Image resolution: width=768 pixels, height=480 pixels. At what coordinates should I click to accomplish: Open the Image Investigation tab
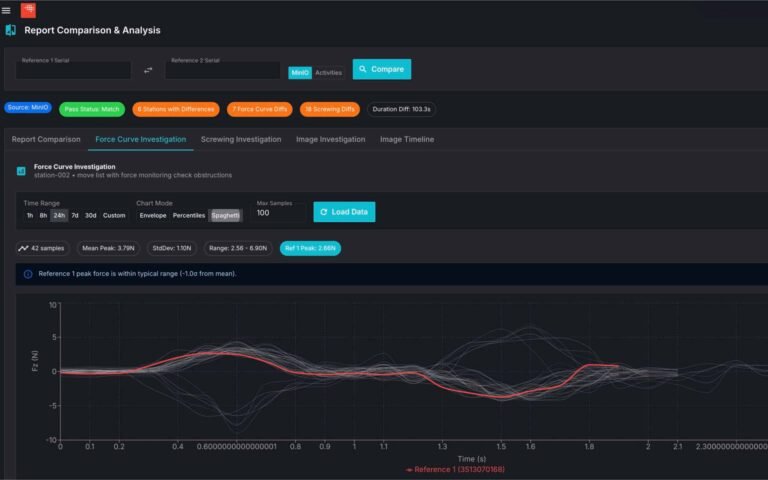pyautogui.click(x=331, y=139)
